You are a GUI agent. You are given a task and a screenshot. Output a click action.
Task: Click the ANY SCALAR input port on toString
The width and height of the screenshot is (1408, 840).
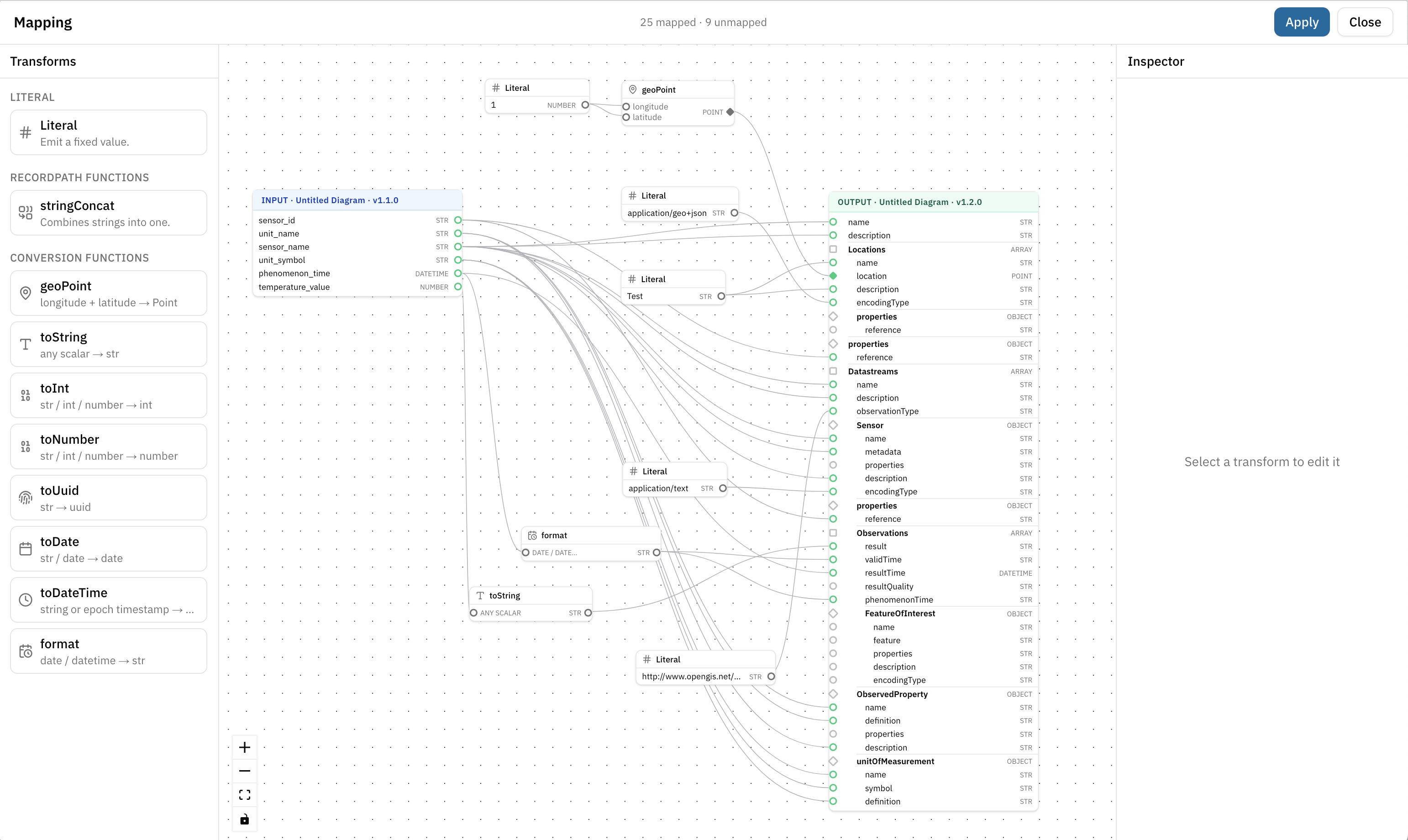tap(474, 613)
